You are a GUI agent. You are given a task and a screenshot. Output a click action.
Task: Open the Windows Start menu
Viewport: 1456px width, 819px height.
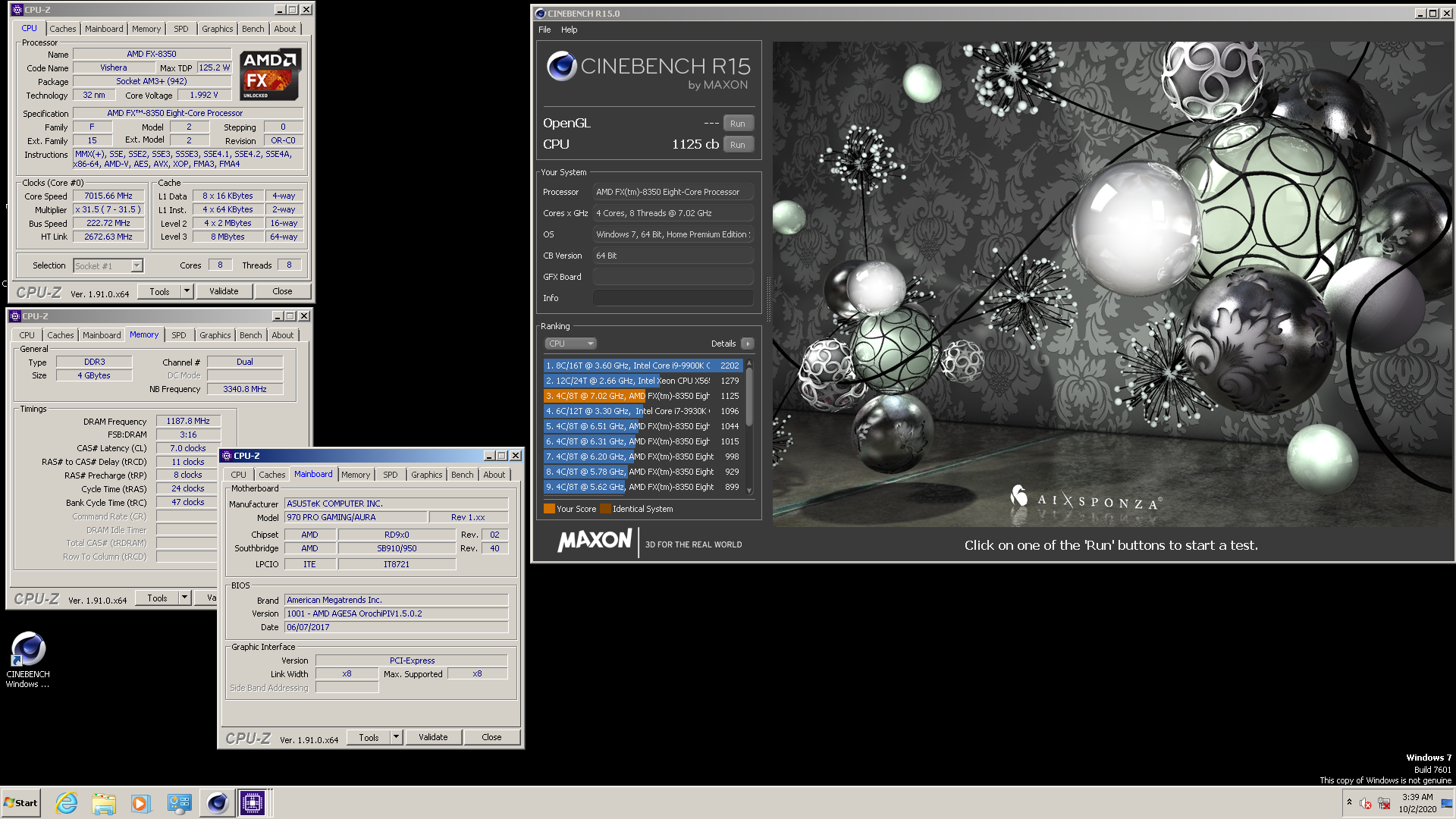(21, 802)
